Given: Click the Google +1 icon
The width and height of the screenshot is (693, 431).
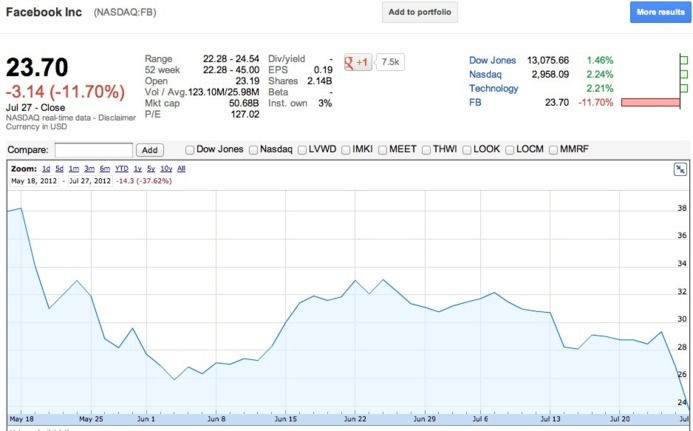Looking at the screenshot, I should [x=357, y=62].
